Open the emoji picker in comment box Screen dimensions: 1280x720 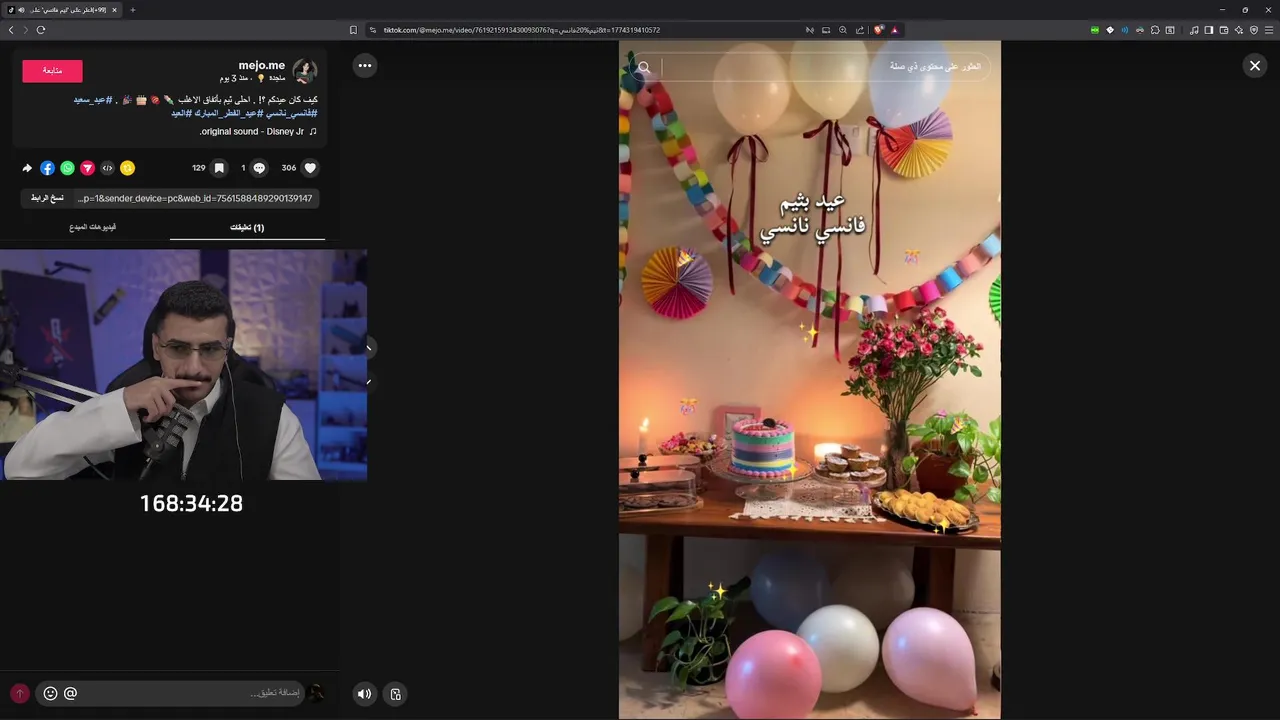50,693
